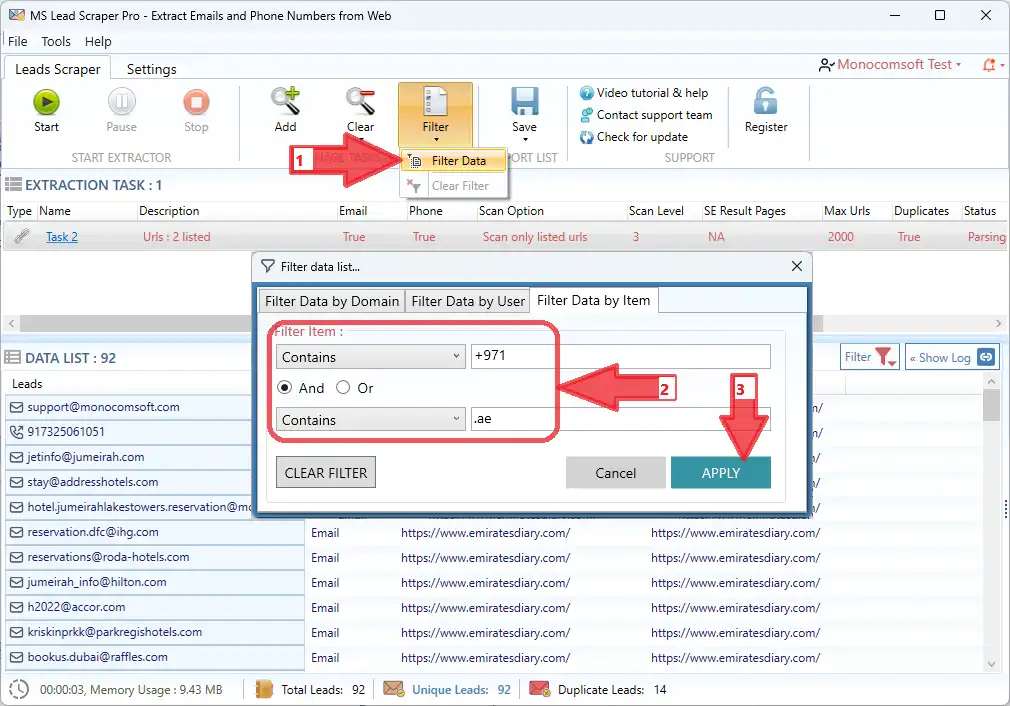Click the paperclip type icon for Task 2
The width and height of the screenshot is (1010, 706).
point(21,236)
